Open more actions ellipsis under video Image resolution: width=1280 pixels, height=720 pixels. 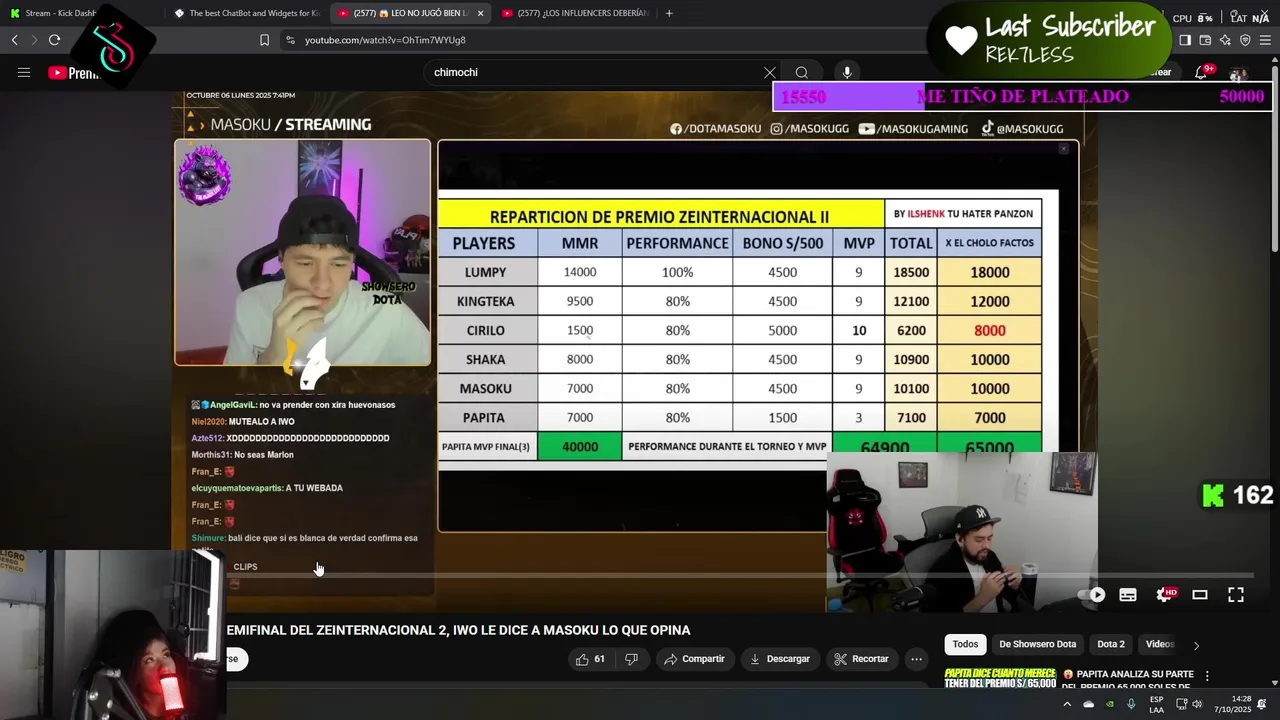click(916, 659)
